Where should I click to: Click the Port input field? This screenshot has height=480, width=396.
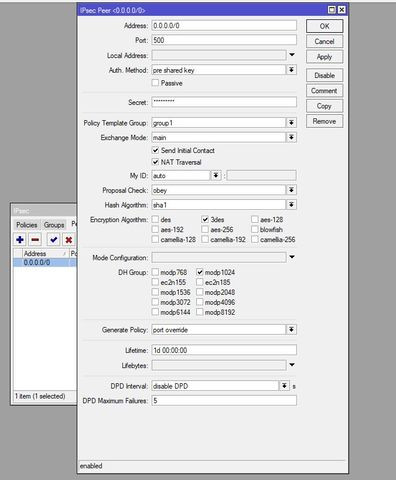pyautogui.click(x=224, y=40)
